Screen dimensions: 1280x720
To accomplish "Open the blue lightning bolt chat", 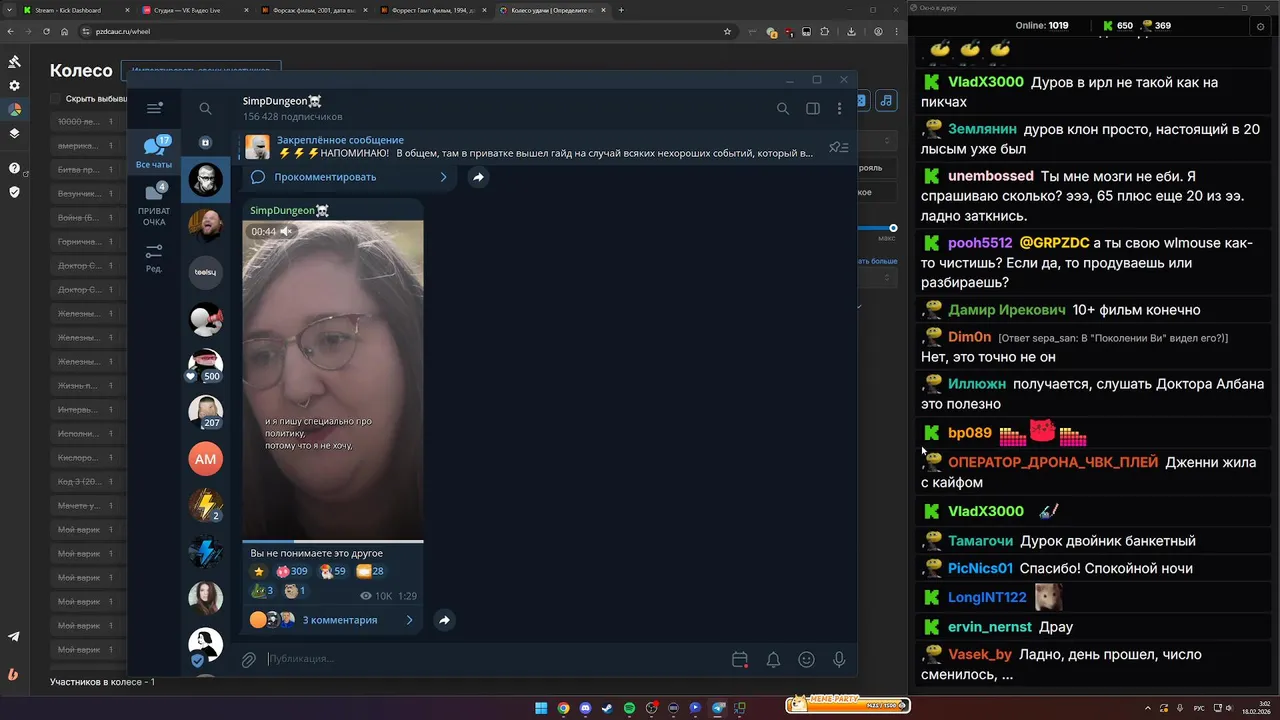I will [x=205, y=552].
